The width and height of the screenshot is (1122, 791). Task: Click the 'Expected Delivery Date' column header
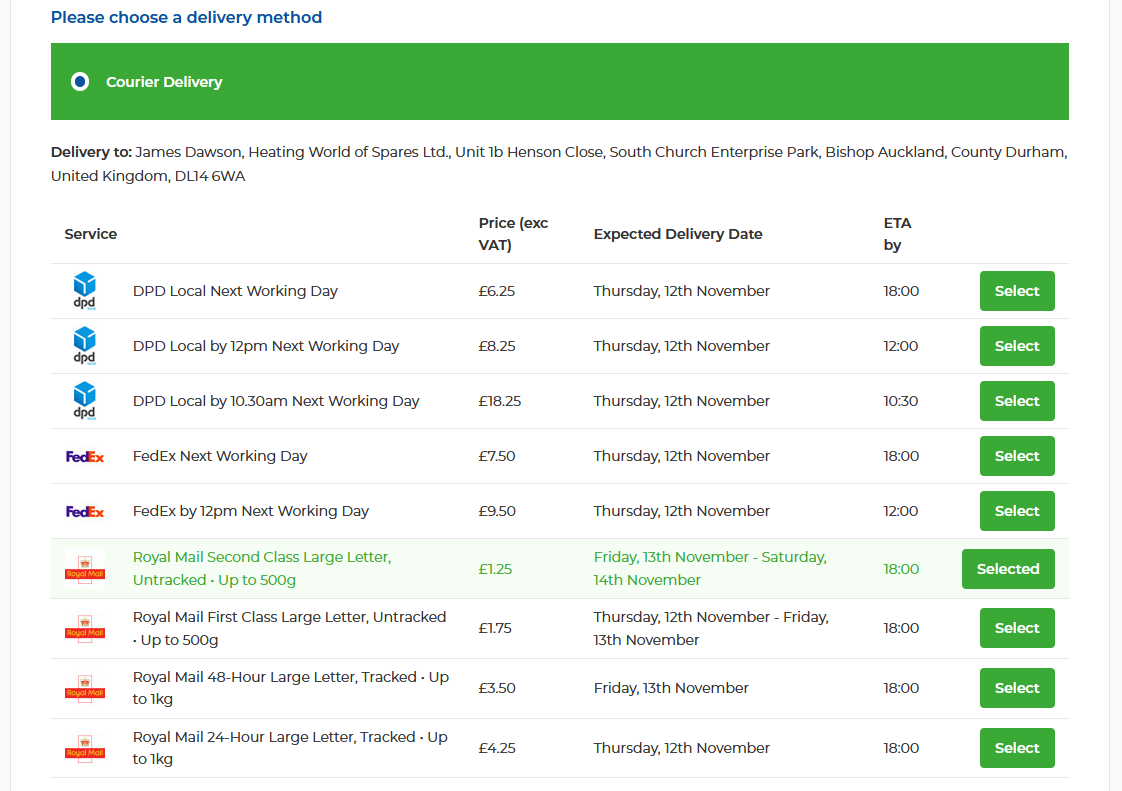coord(678,234)
